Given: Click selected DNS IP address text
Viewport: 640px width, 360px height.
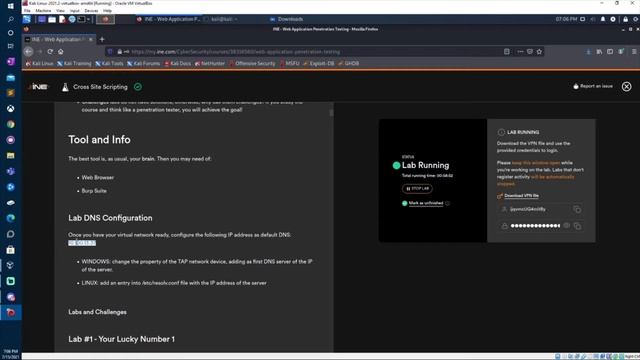Looking at the screenshot, I should click(82, 243).
